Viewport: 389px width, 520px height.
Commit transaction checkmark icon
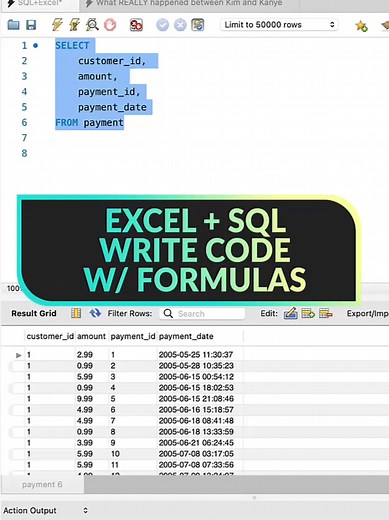click(x=162, y=25)
